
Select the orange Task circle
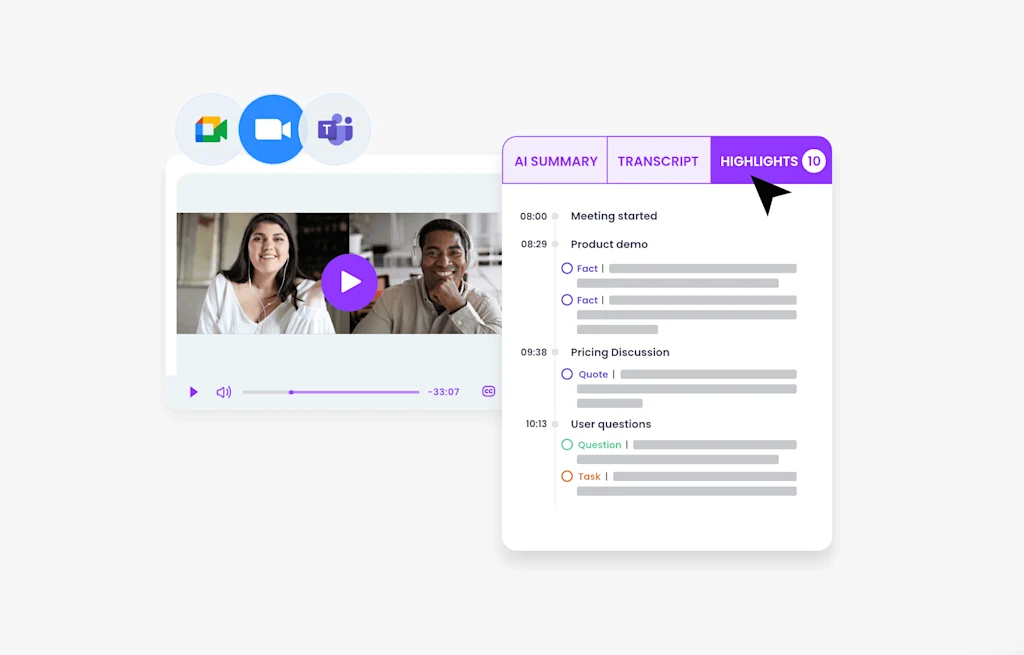[x=567, y=476]
